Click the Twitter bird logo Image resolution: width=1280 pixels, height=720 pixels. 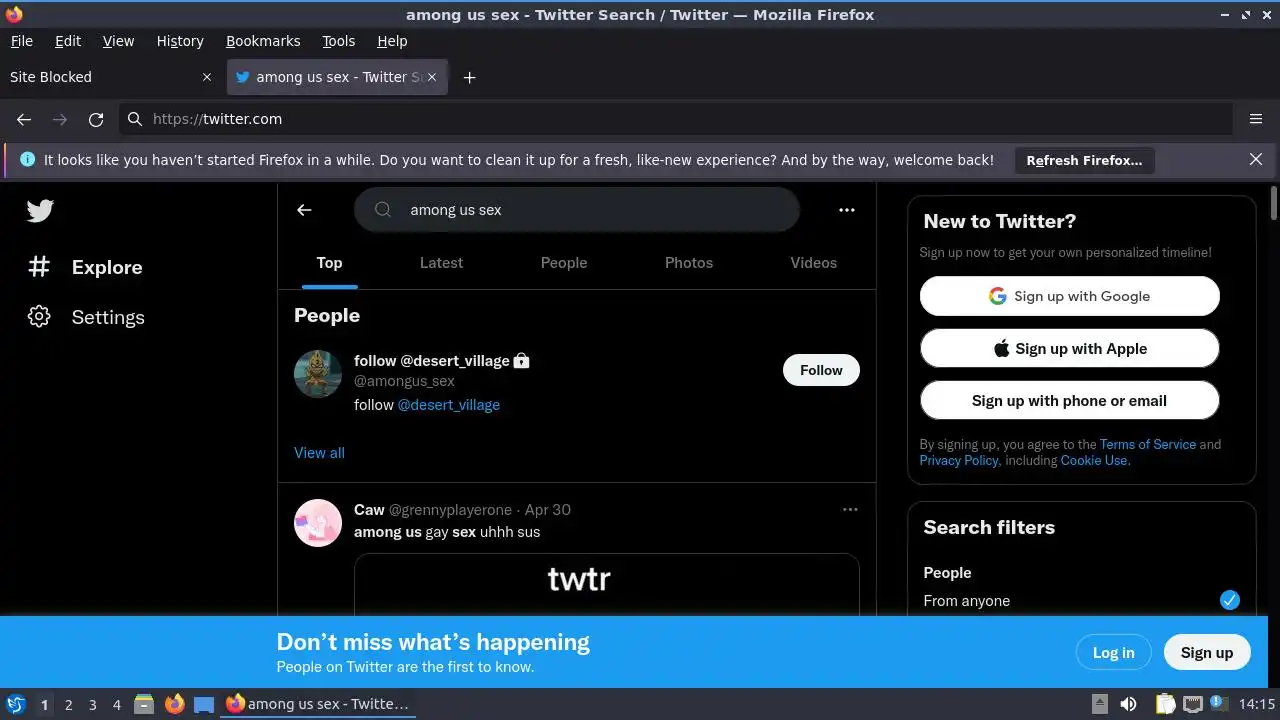(40, 211)
